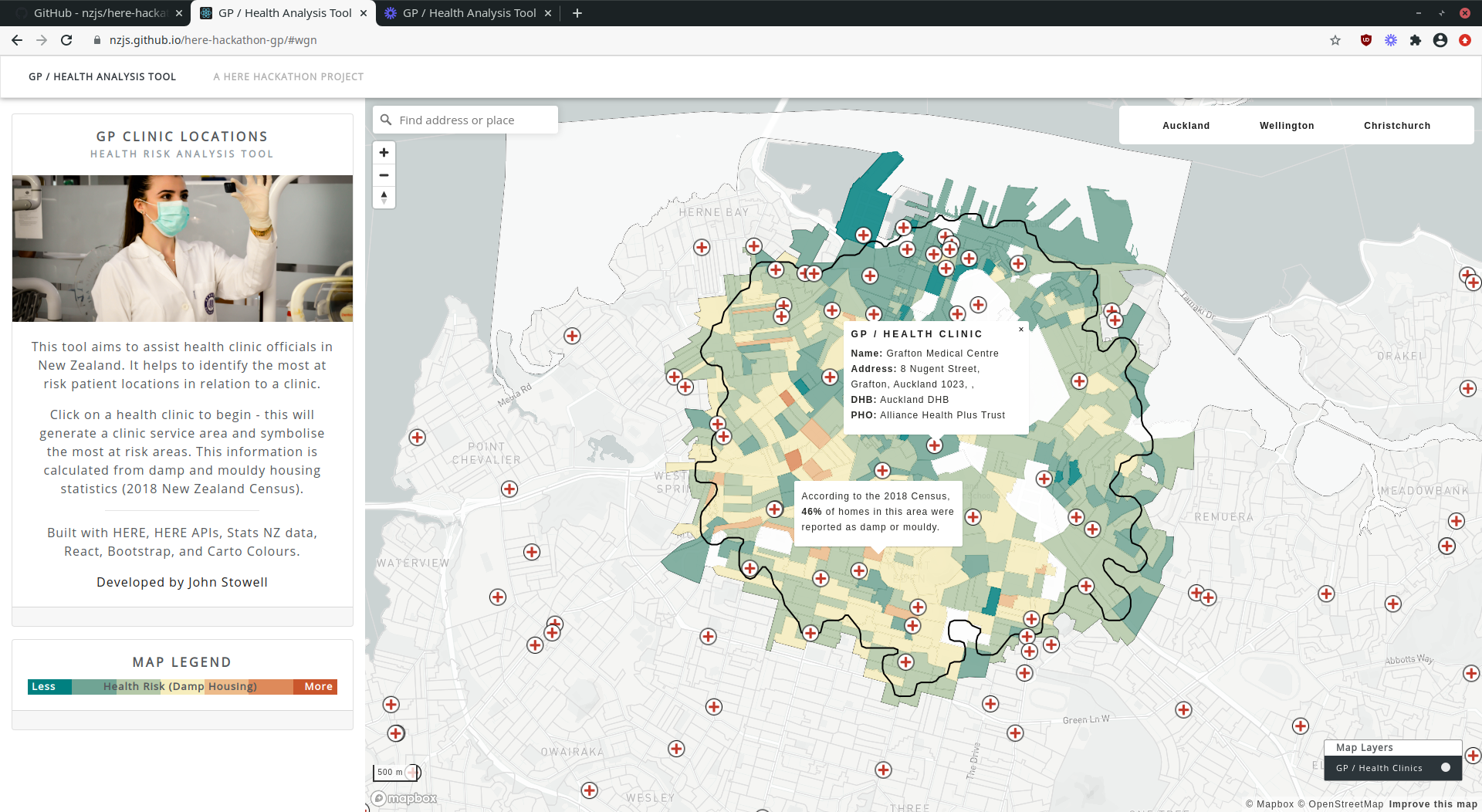Open the browser profile account icon
Image resolution: width=1482 pixels, height=812 pixels.
point(1440,40)
